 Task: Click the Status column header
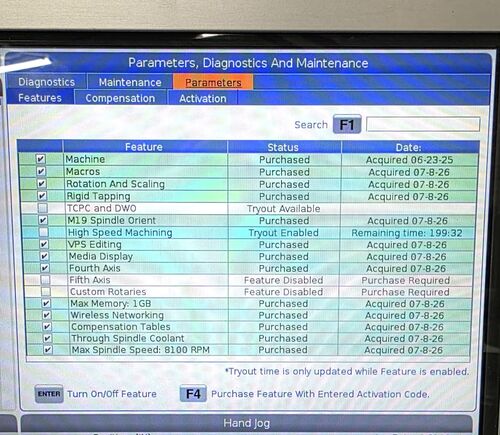(x=283, y=147)
